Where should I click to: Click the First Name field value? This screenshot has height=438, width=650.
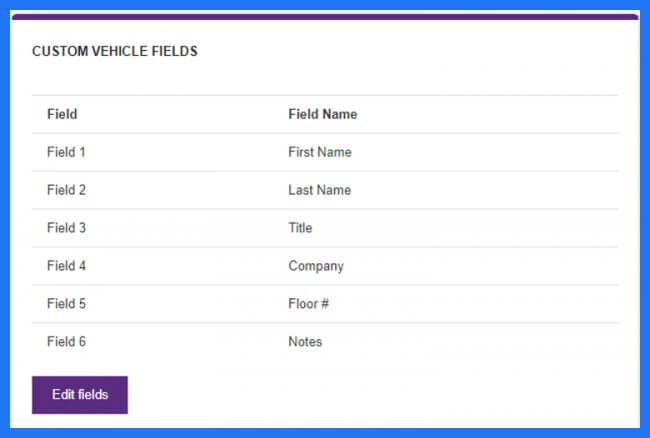point(320,152)
